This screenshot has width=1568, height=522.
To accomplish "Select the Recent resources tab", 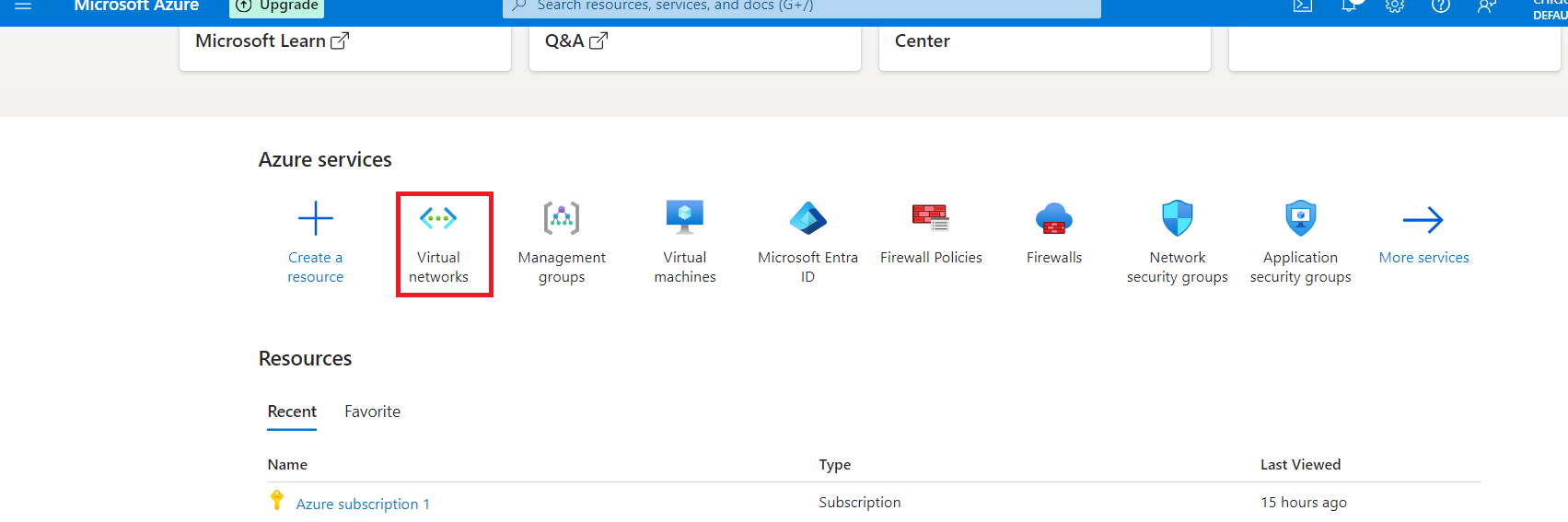I will 292,412.
